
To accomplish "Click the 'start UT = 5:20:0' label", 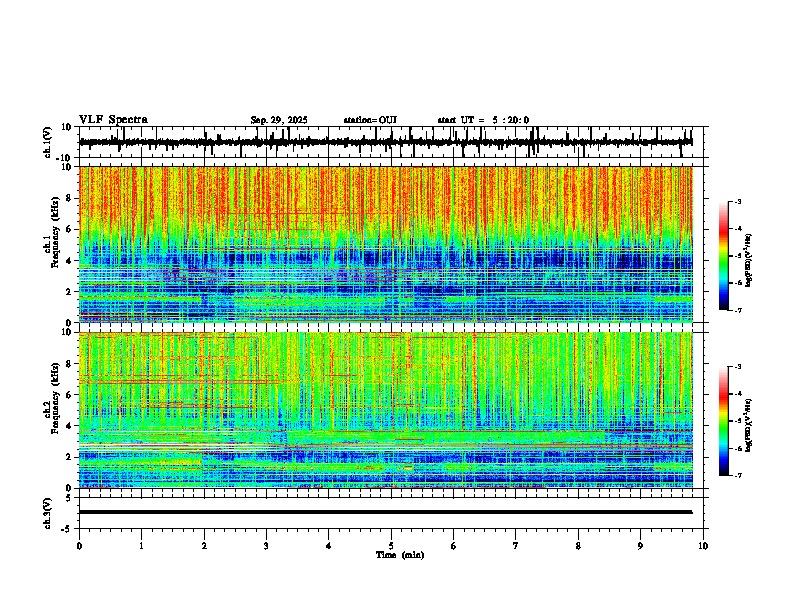I will click(x=483, y=120).
